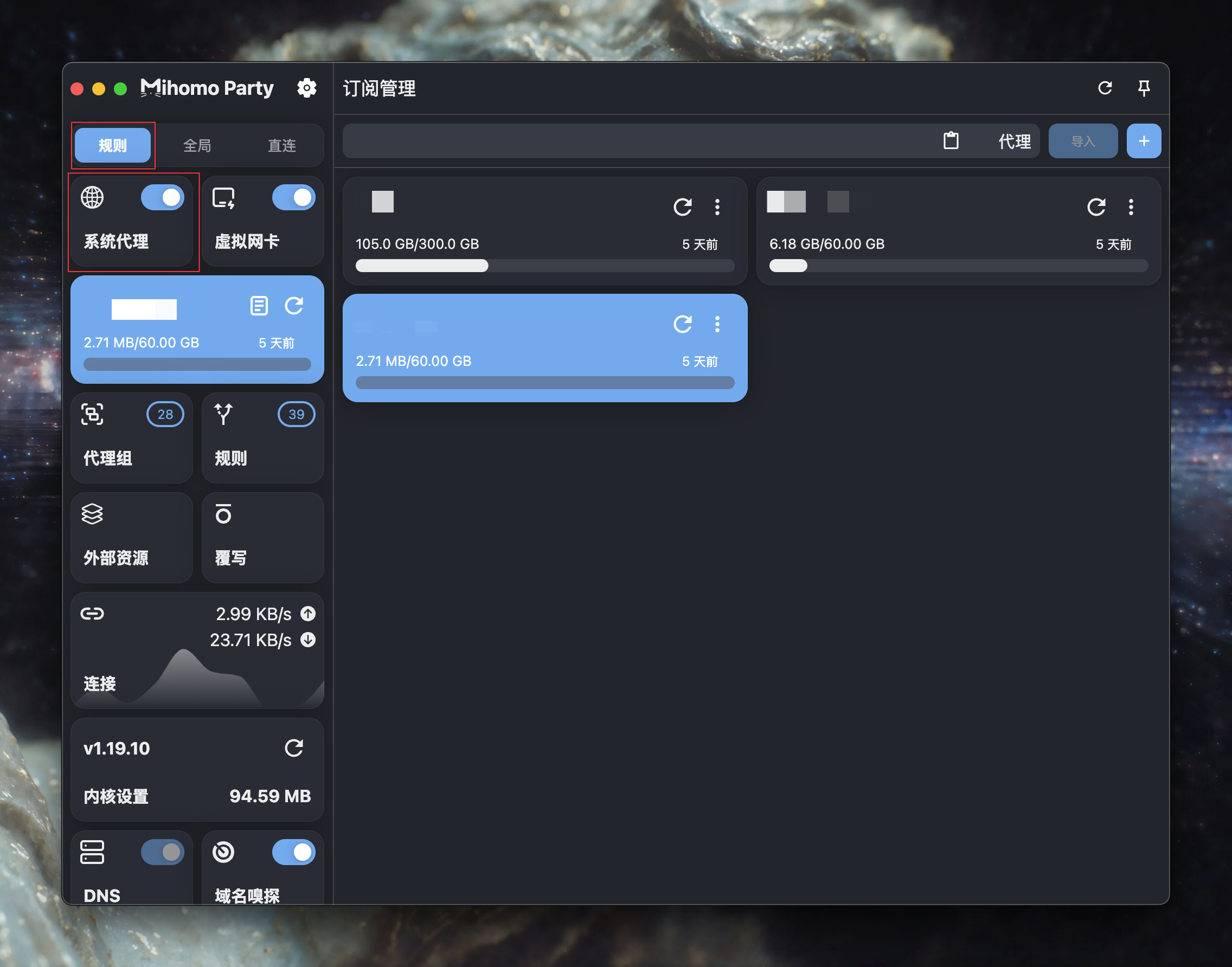Open settings via the gear icon
This screenshot has height=967, width=1232.
306,88
